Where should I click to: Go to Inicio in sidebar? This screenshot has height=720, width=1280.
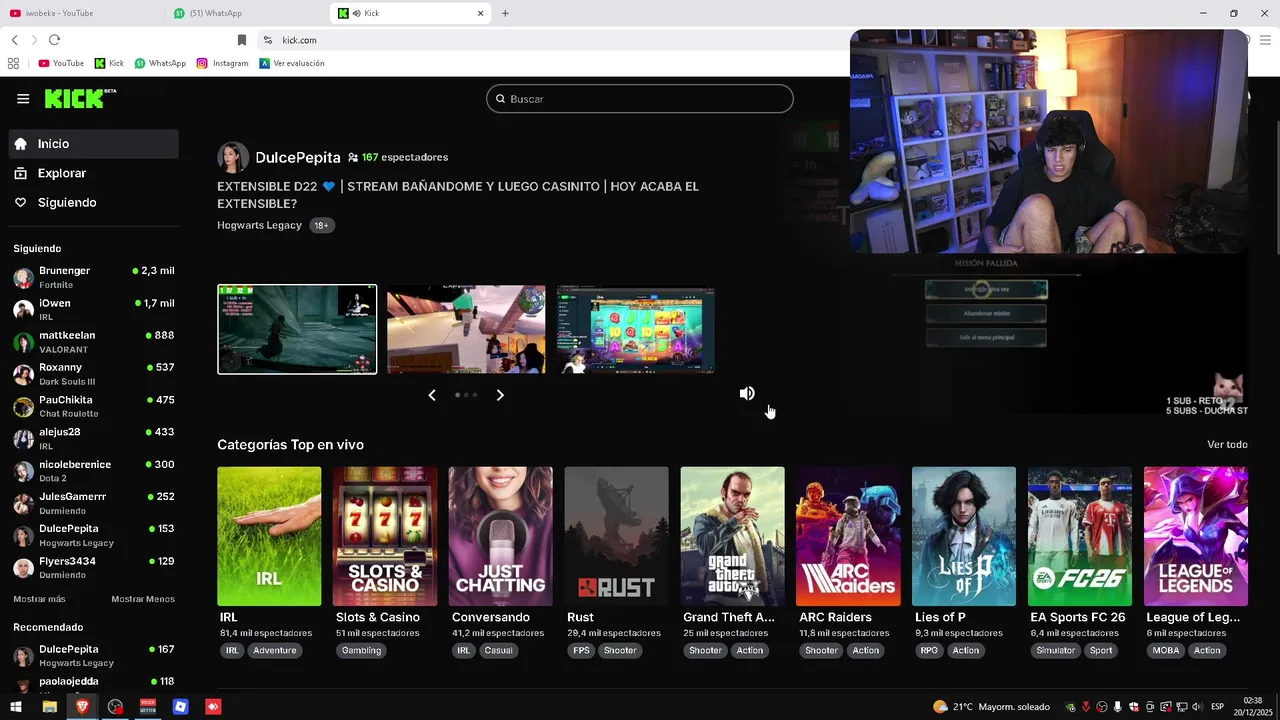pos(94,144)
